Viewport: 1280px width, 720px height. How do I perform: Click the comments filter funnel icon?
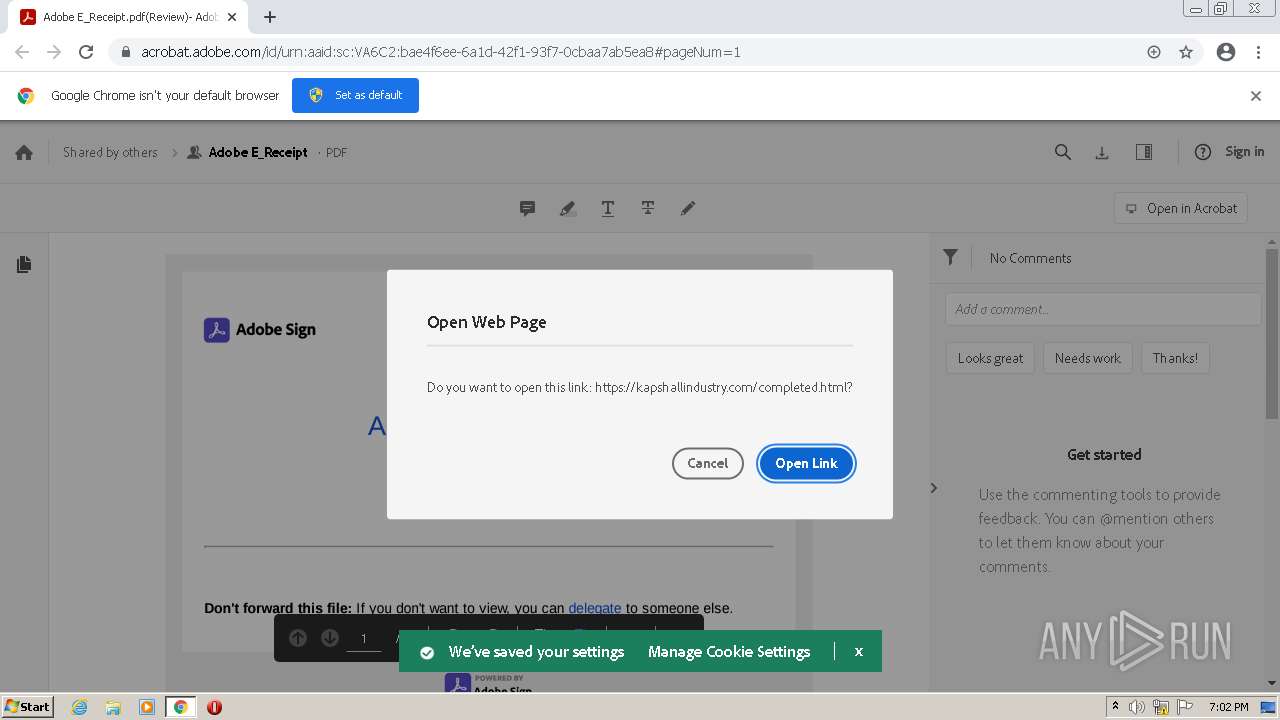point(950,258)
